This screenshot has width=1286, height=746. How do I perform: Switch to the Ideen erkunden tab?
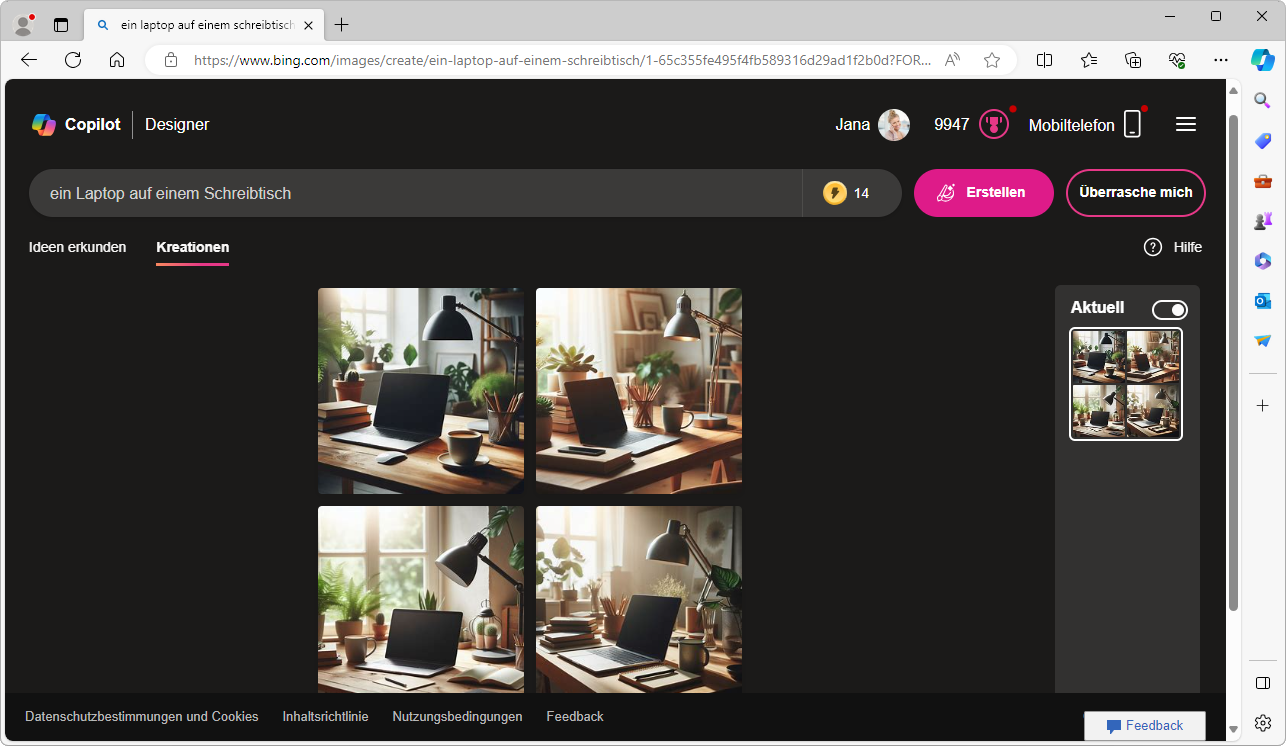pyautogui.click(x=77, y=247)
